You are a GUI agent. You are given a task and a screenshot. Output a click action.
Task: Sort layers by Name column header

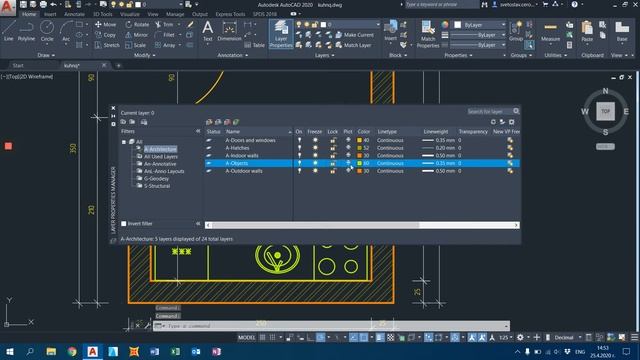click(x=258, y=131)
